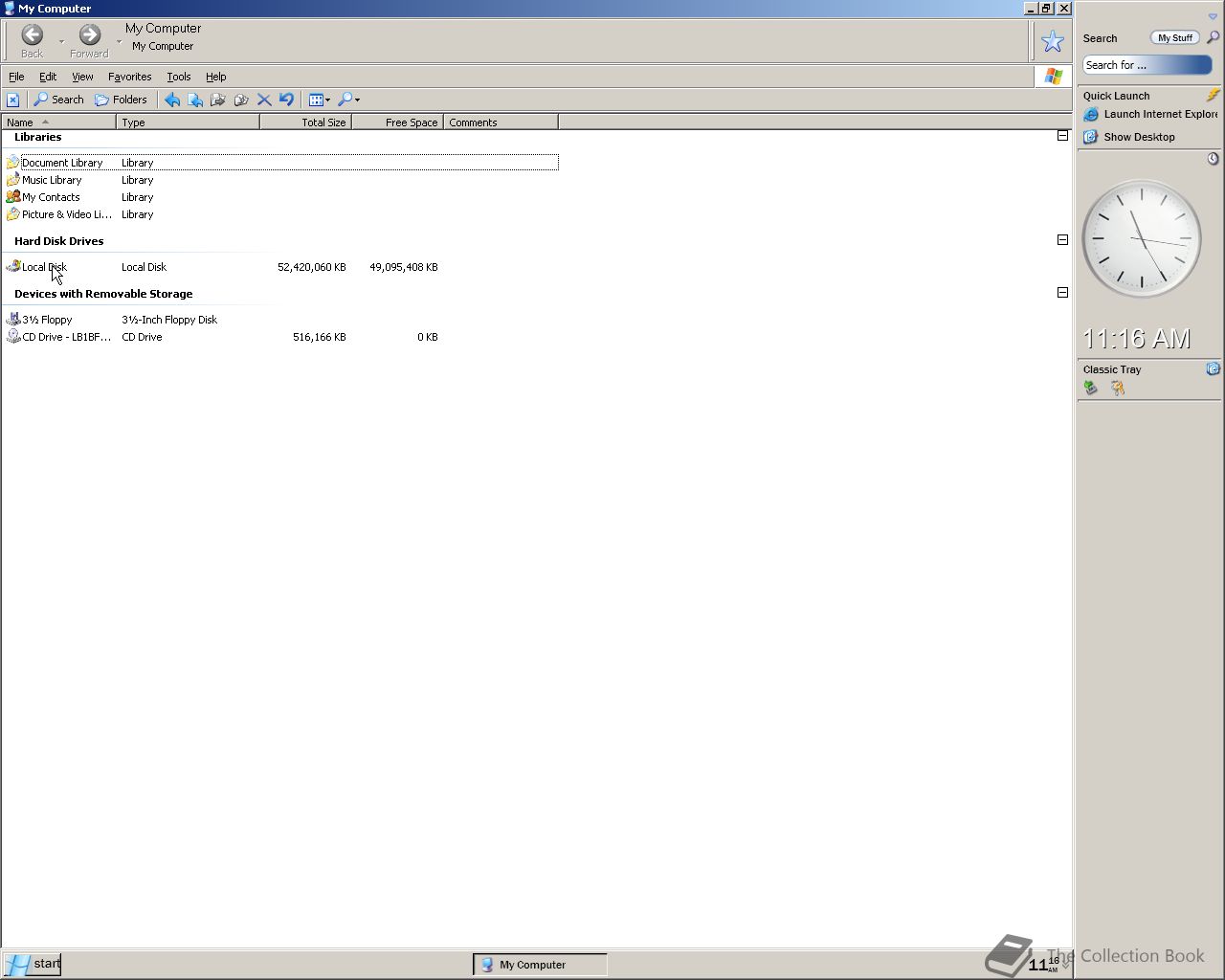Open the Tools menu
Image resolution: width=1225 pixels, height=980 pixels.
[179, 77]
